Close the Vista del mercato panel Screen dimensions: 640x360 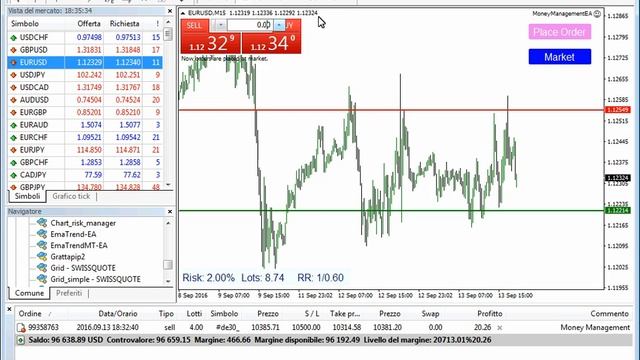tap(170, 11)
